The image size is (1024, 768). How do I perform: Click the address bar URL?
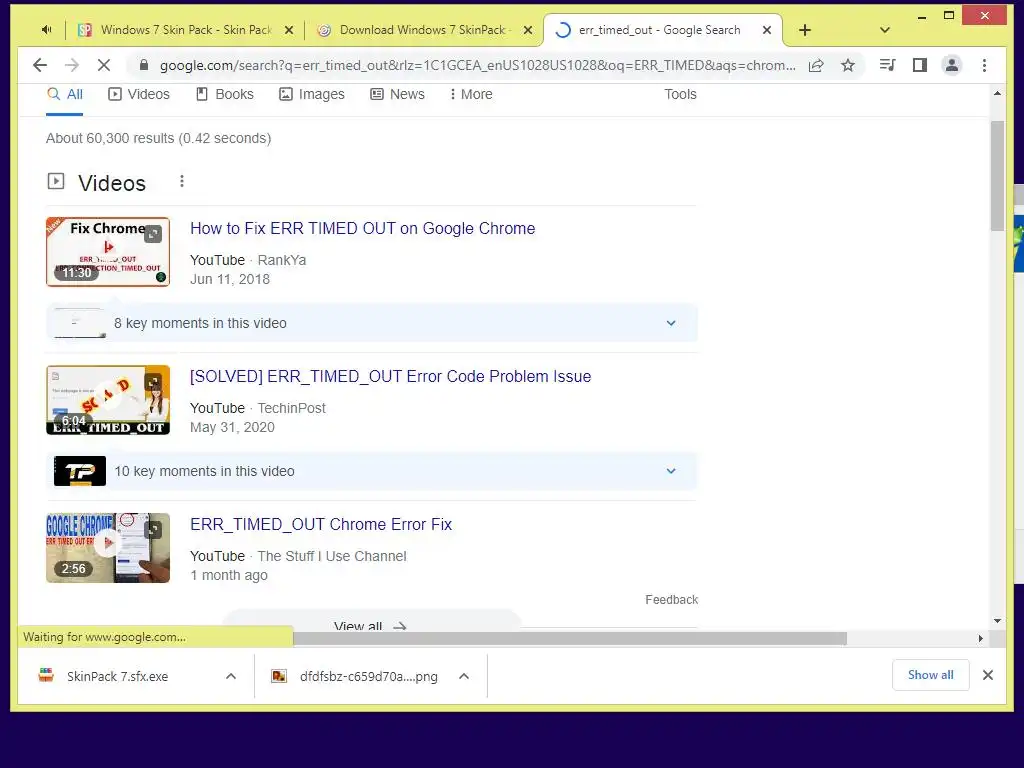click(x=477, y=65)
